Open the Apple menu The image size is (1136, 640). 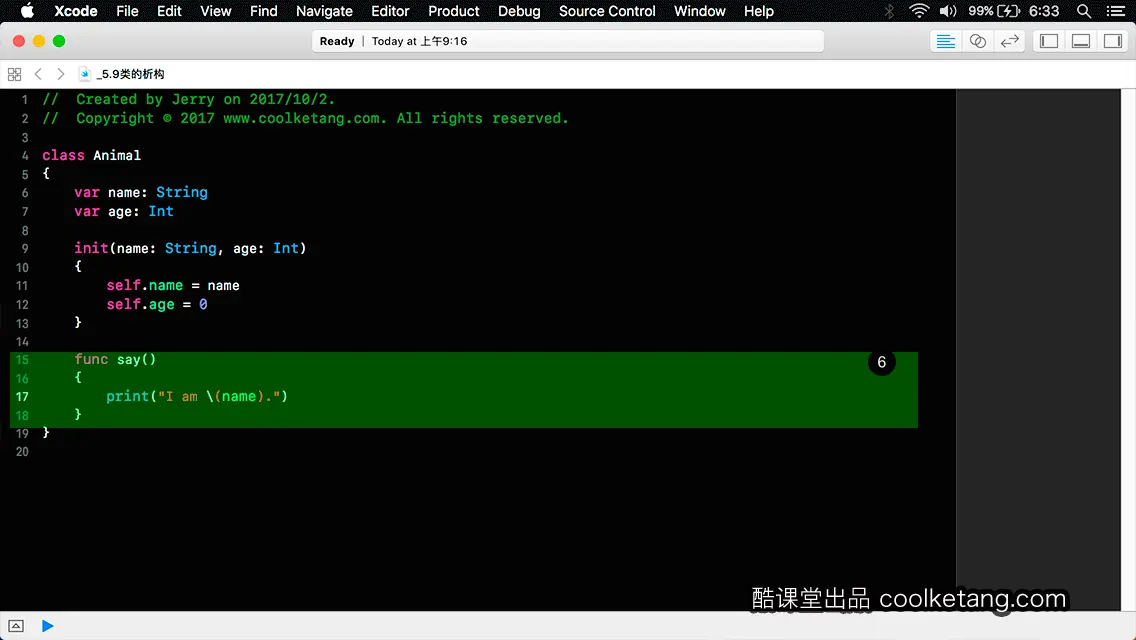tap(27, 11)
